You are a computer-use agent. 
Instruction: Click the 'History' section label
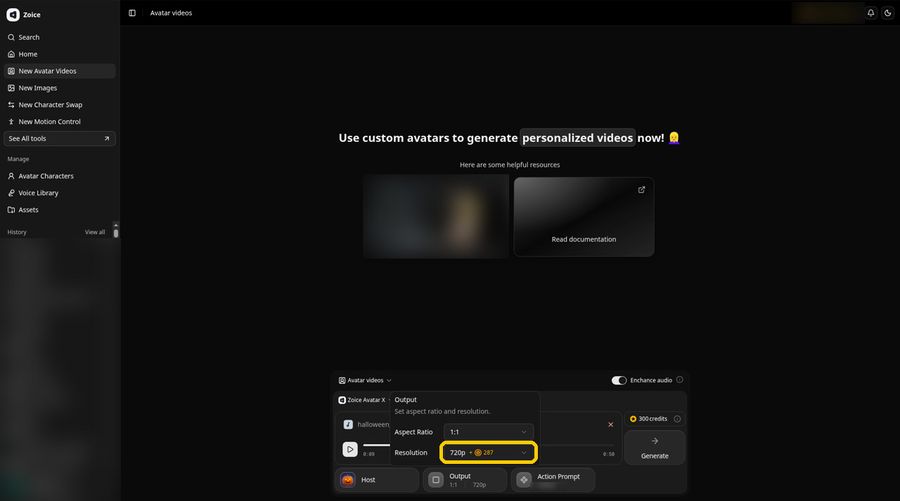(x=17, y=232)
